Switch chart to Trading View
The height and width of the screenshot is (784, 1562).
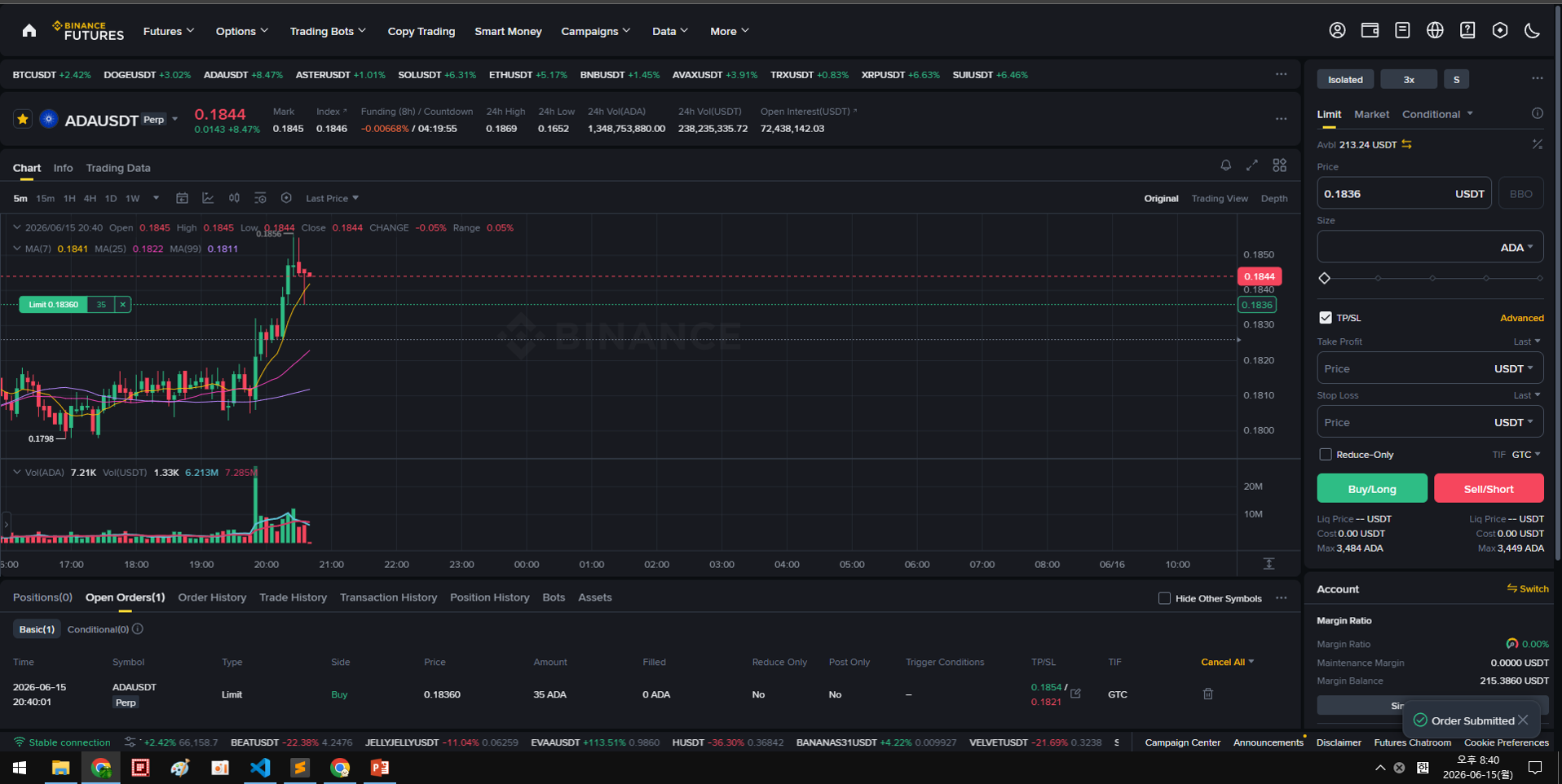click(x=1220, y=198)
